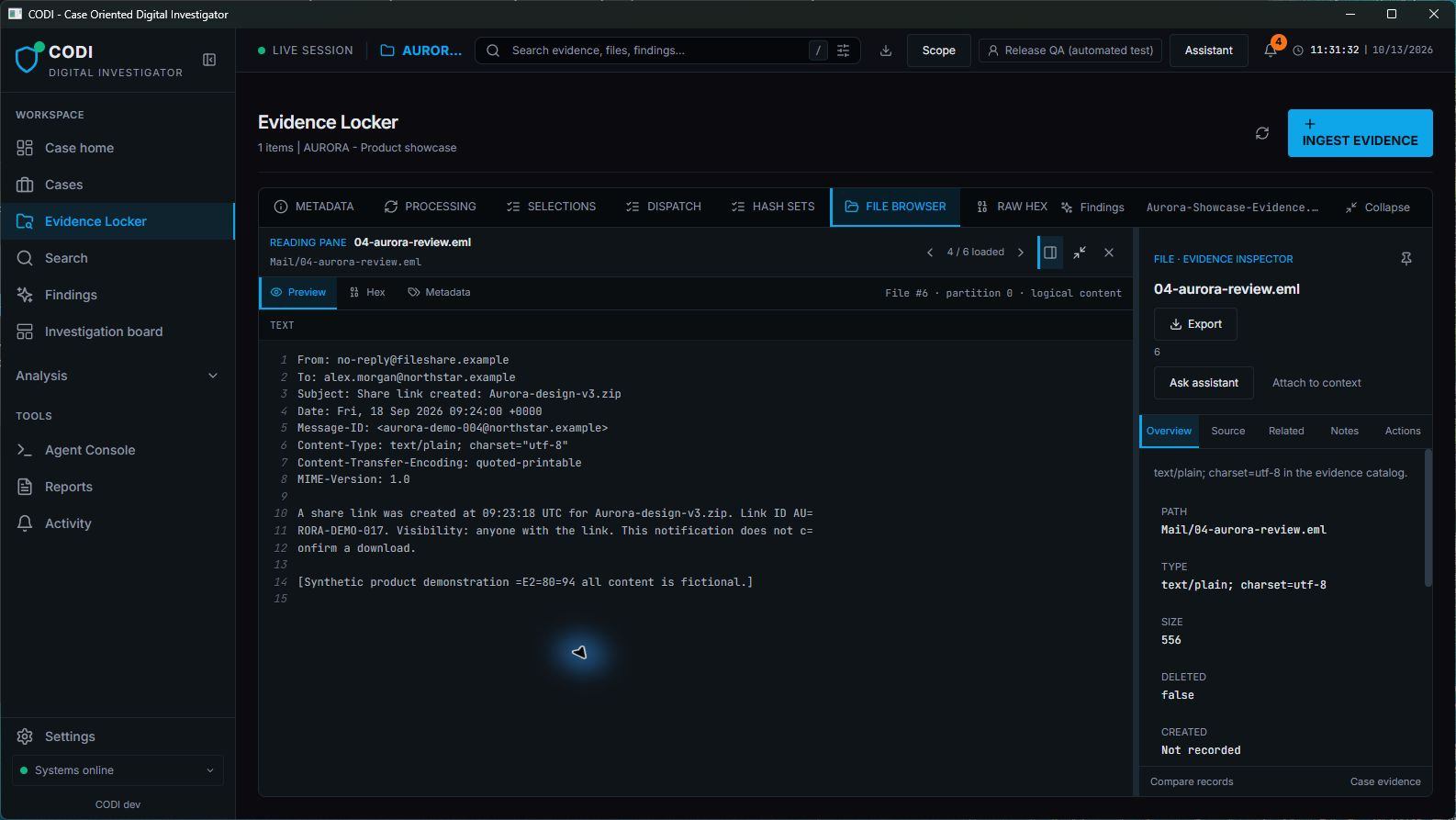
Task: Open the DISPATCH tab
Action: click(663, 207)
